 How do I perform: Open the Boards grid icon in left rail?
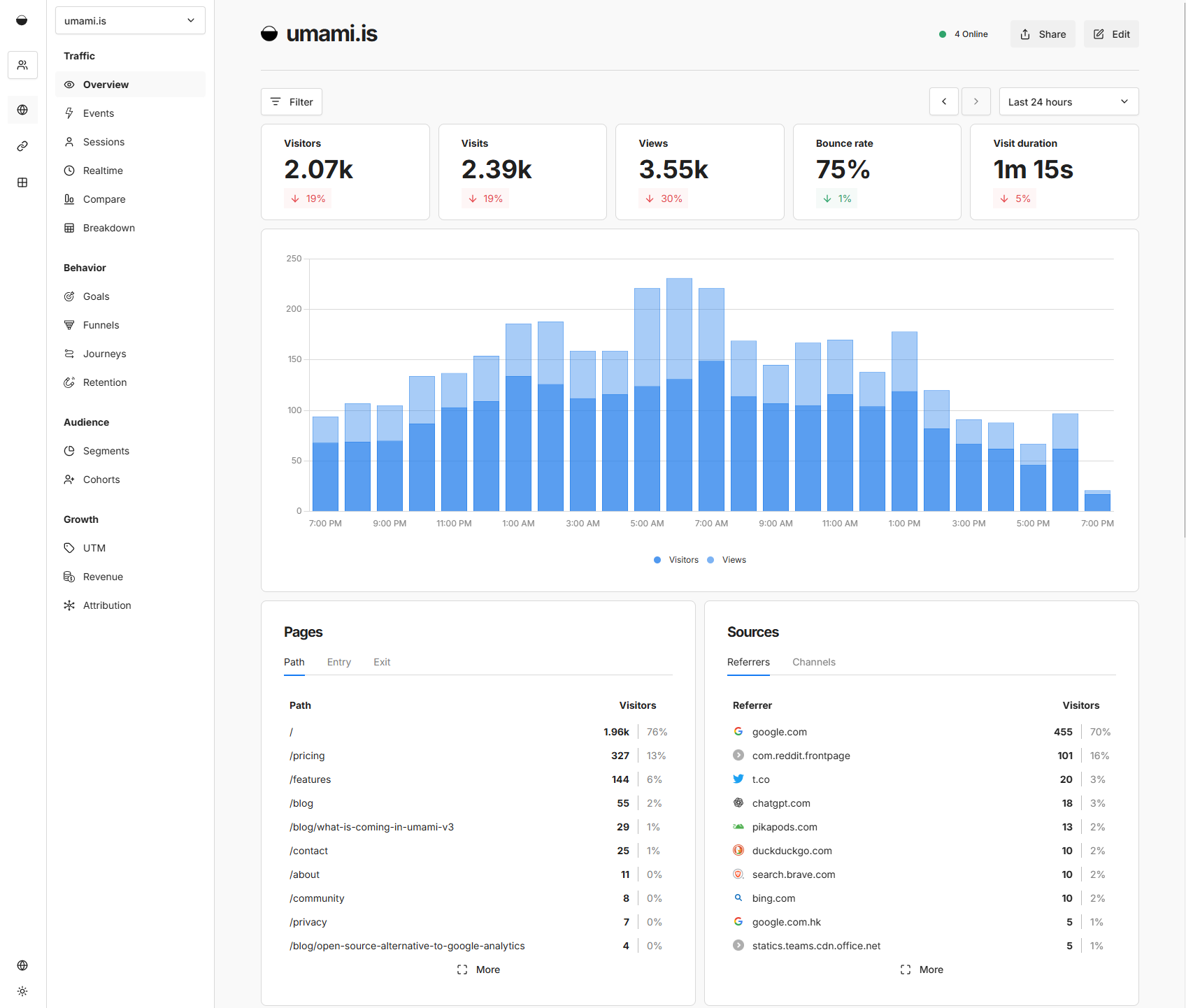tap(22, 182)
